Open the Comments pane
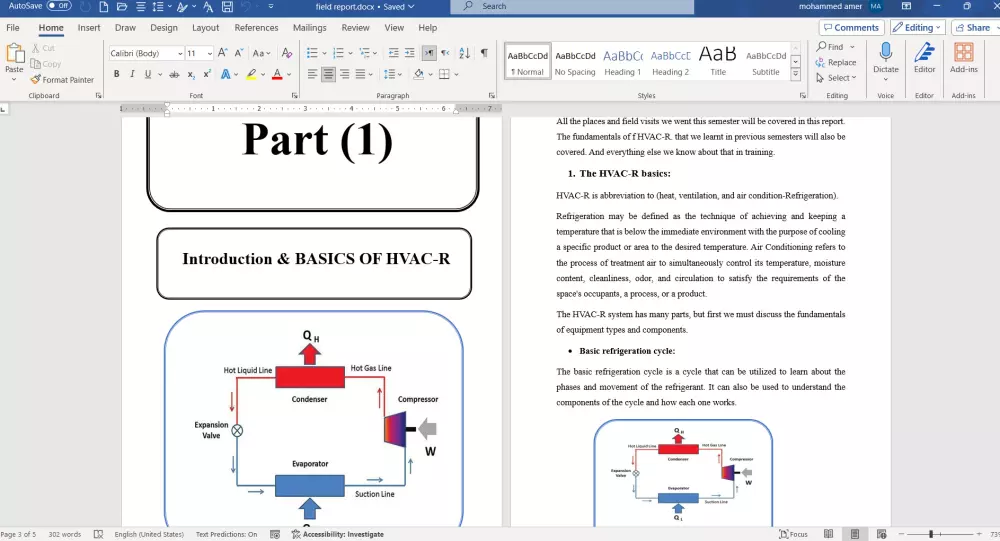Viewport: 1000px width, 541px height. [x=851, y=27]
